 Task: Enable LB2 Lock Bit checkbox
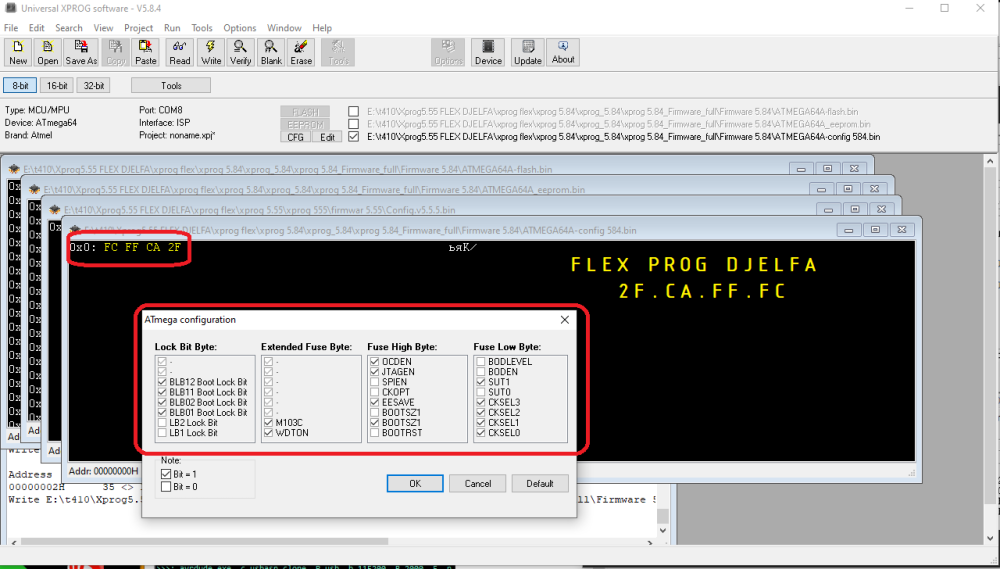coord(162,423)
